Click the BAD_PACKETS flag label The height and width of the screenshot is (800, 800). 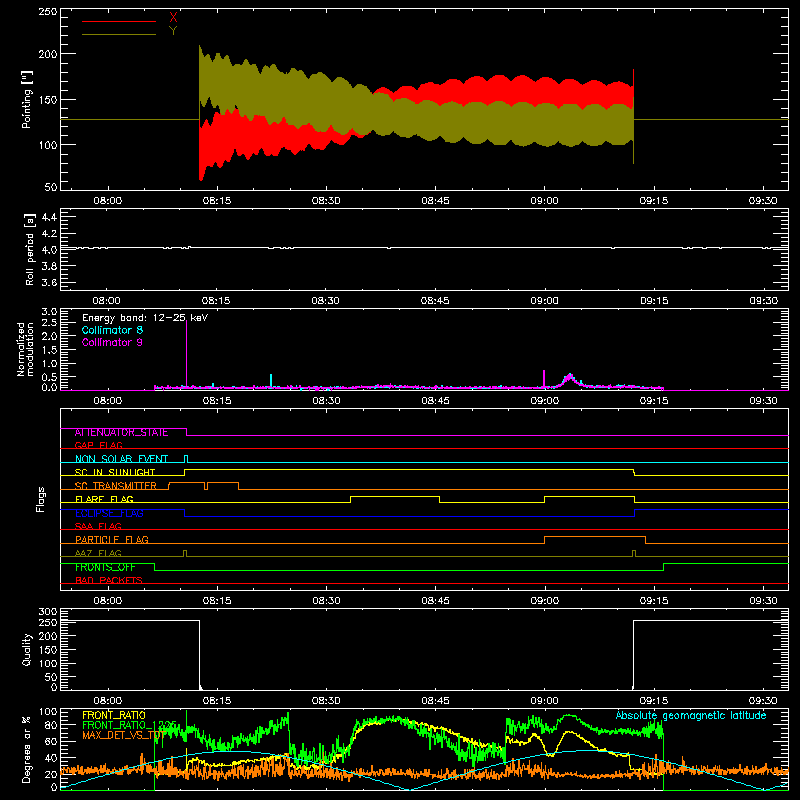pos(109,580)
